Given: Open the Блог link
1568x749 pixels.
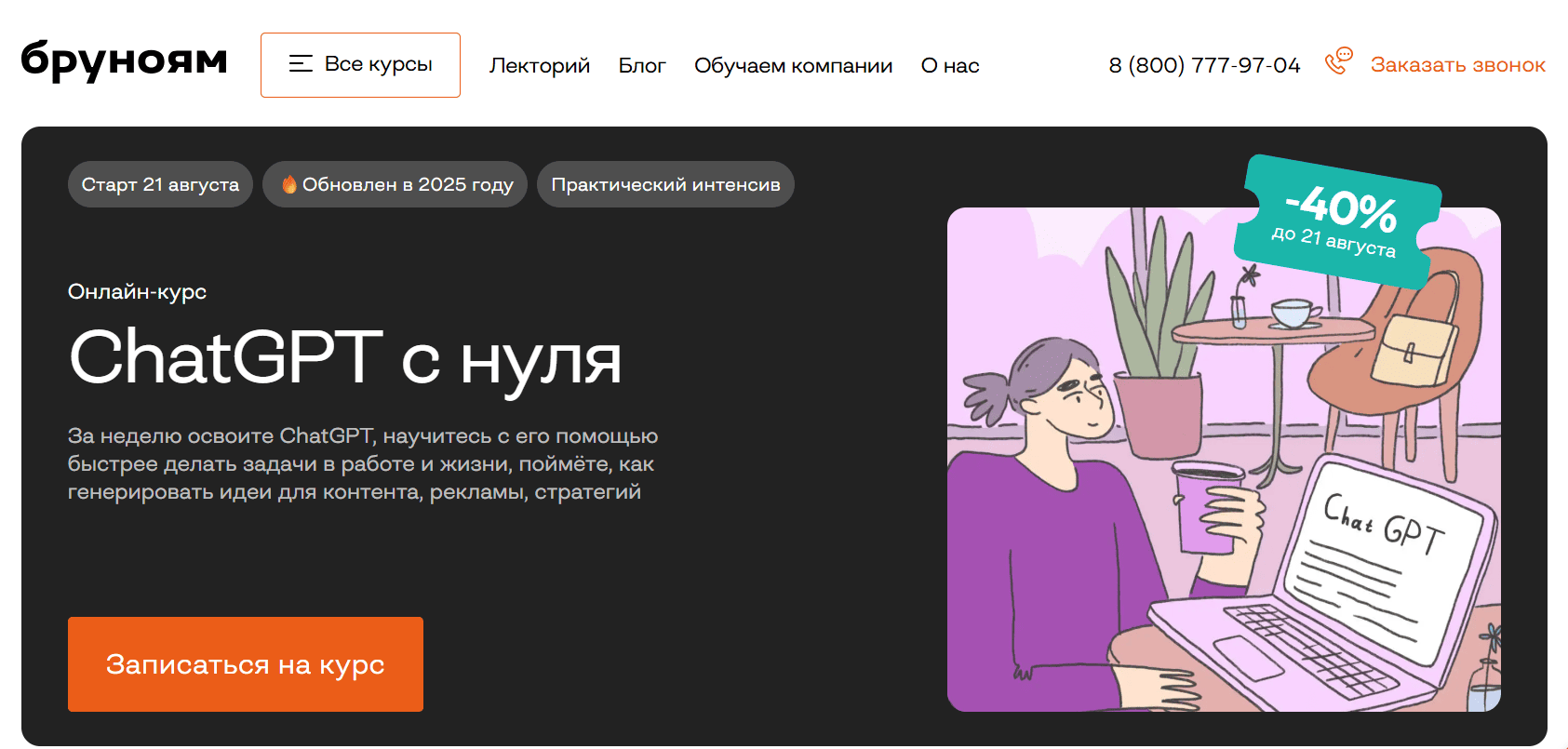Looking at the screenshot, I should click(x=642, y=66).
